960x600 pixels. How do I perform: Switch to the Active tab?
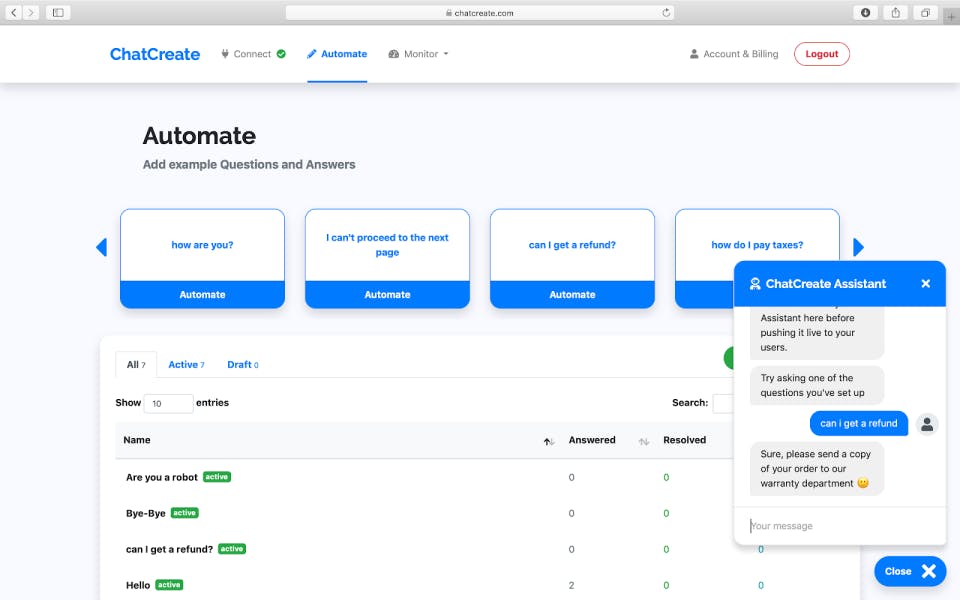pyautogui.click(x=186, y=365)
